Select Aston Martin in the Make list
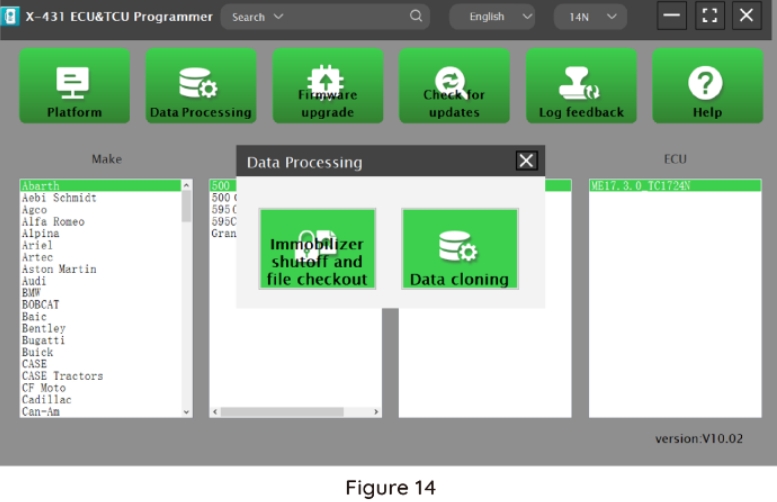Screen dimensions: 777x502 click(100, 269)
